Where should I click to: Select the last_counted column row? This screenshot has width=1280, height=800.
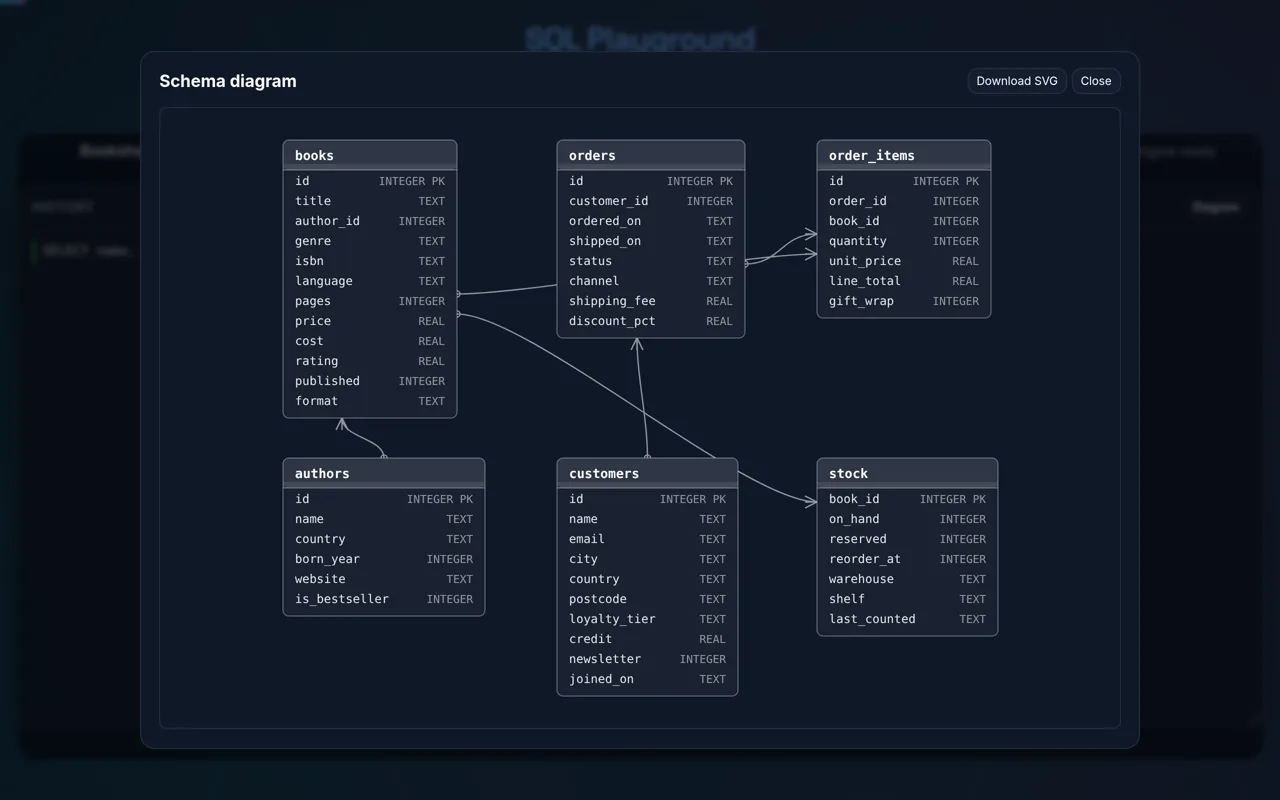click(x=907, y=619)
